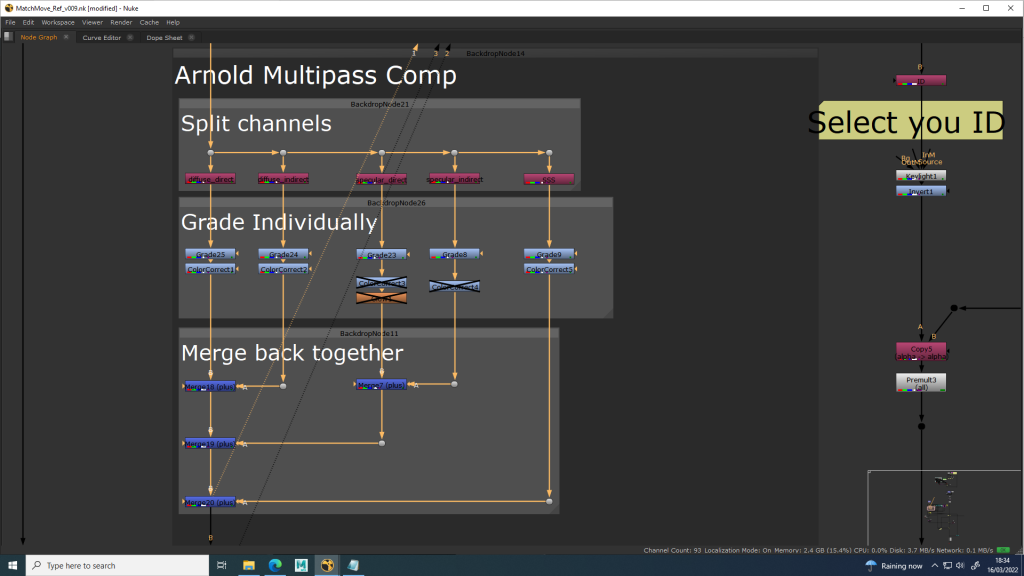Click the BackdropNode21 header bar
This screenshot has width=1024, height=576.
click(x=379, y=104)
